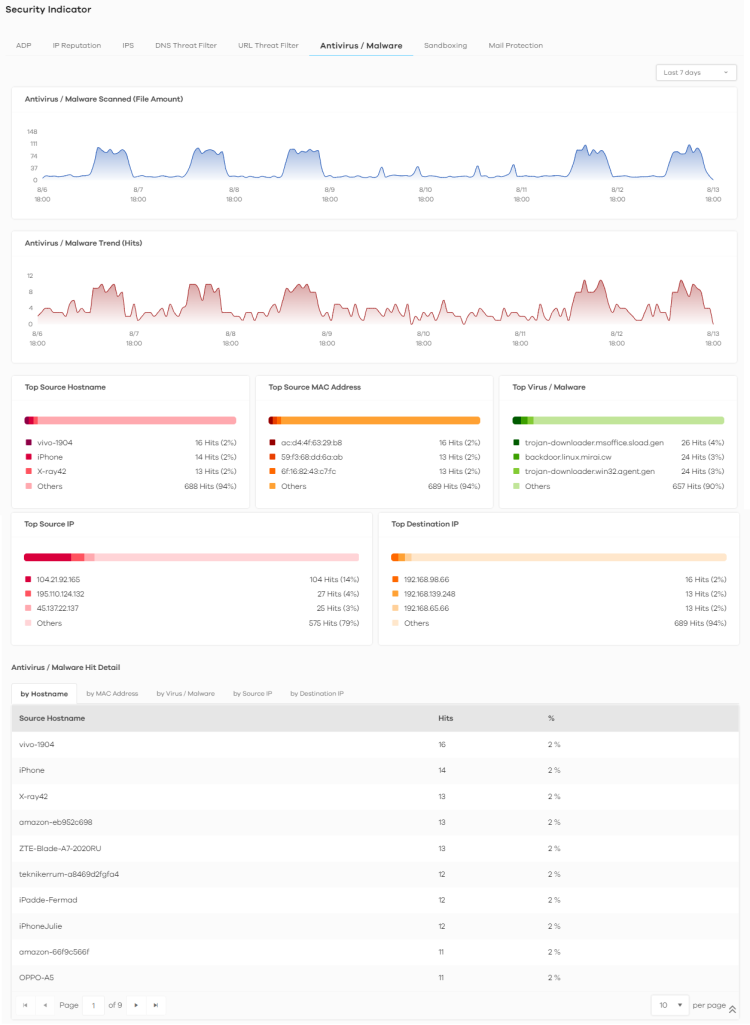The width and height of the screenshot is (750, 1025).
Task: Jump to the last results page
Action: [x=155, y=1005]
